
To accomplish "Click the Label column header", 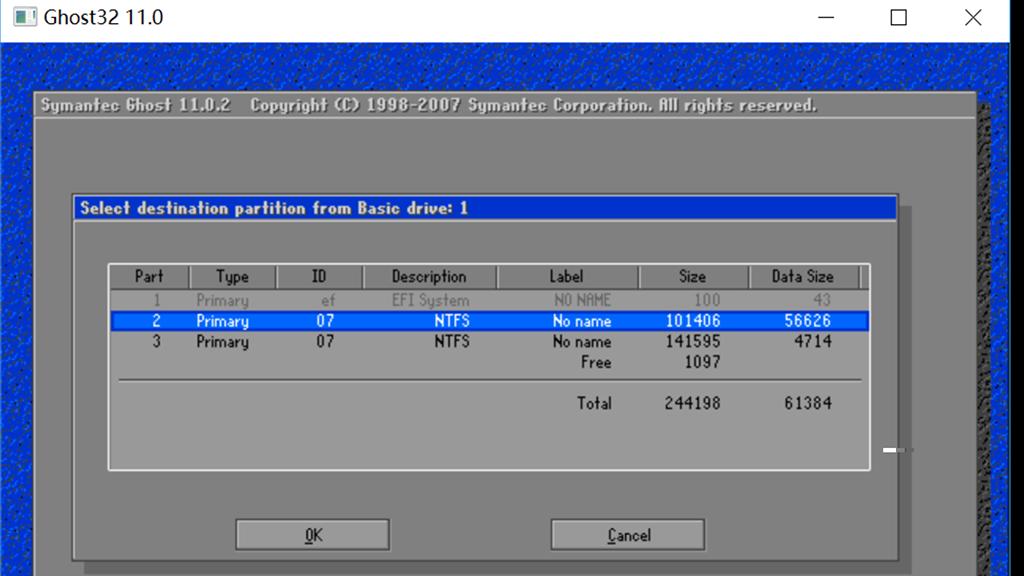I will pos(567,276).
